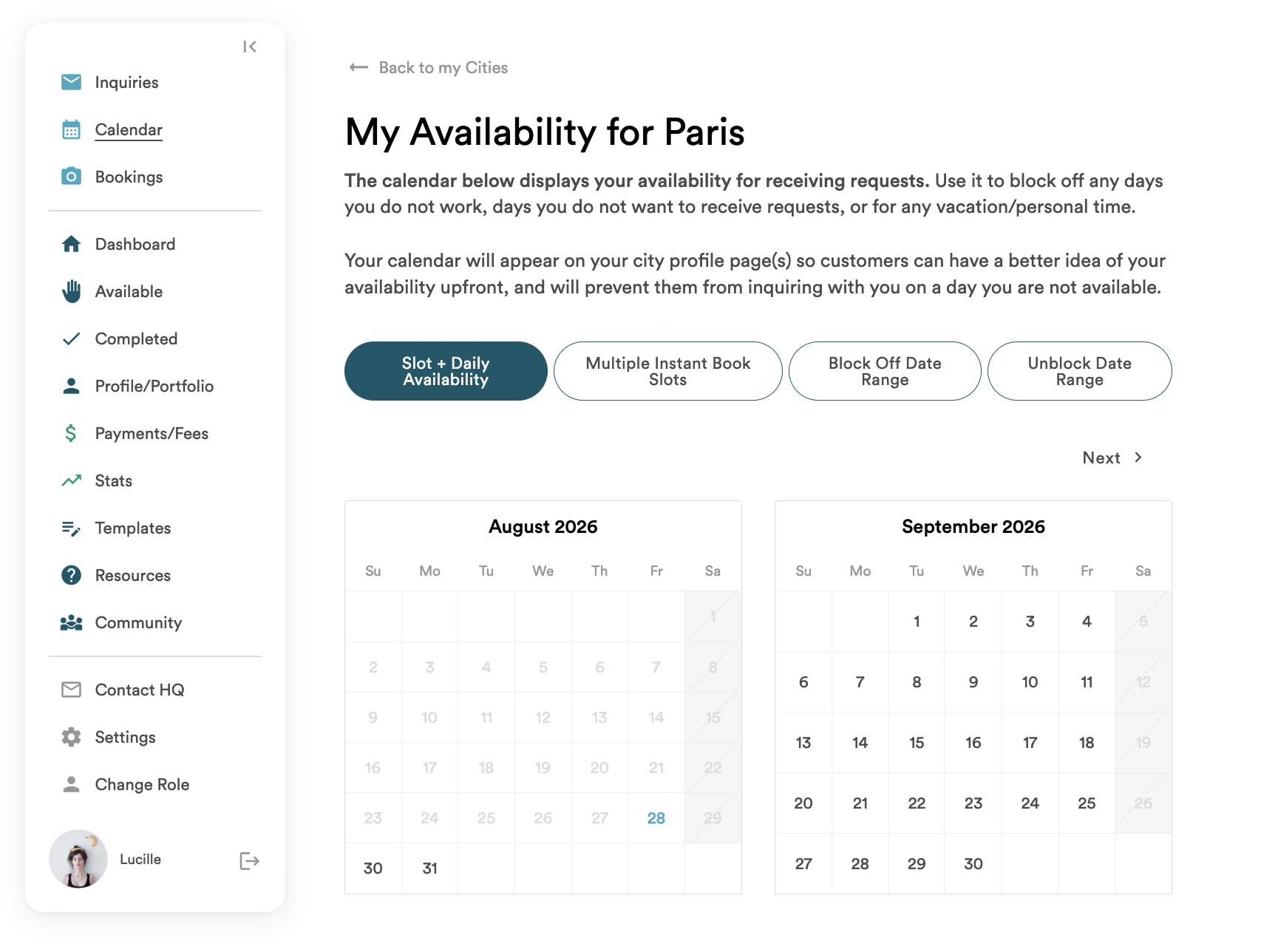Image resolution: width=1261 pixels, height=952 pixels.
Task: Click Lucille's profile avatar
Action: pyautogui.click(x=78, y=859)
